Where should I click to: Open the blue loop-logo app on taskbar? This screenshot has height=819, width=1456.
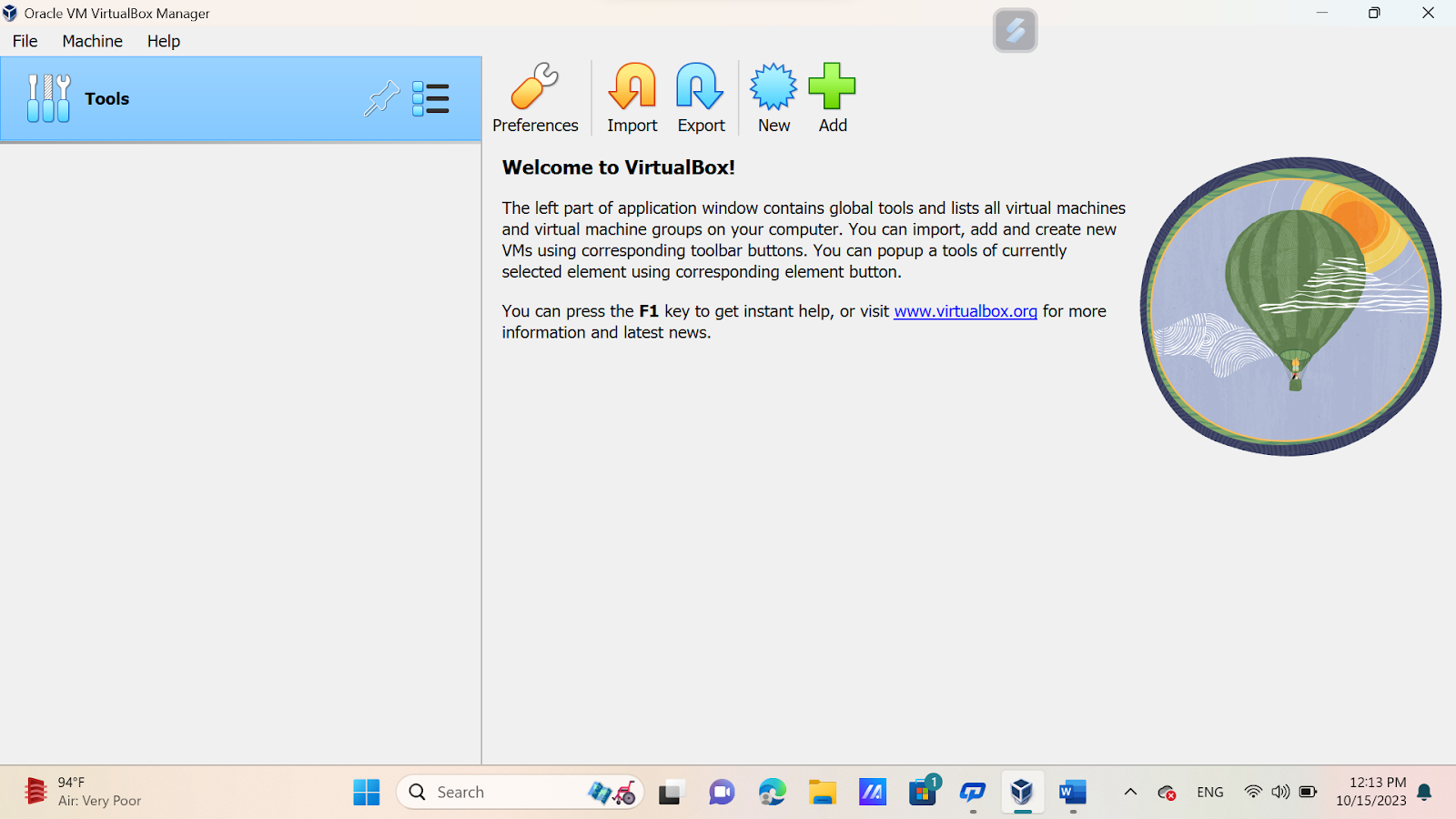(973, 793)
